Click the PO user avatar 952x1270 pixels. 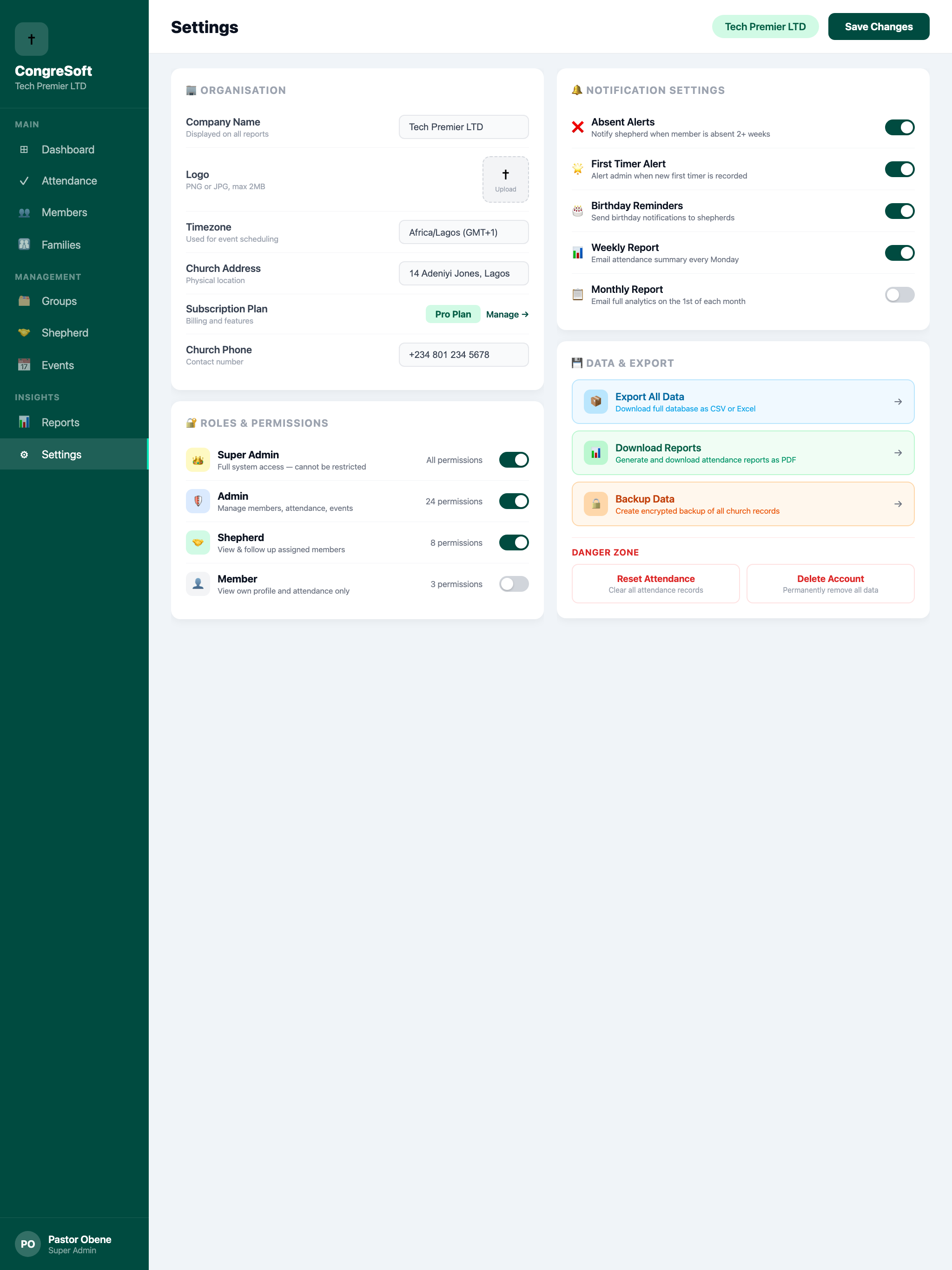pyautogui.click(x=27, y=1244)
